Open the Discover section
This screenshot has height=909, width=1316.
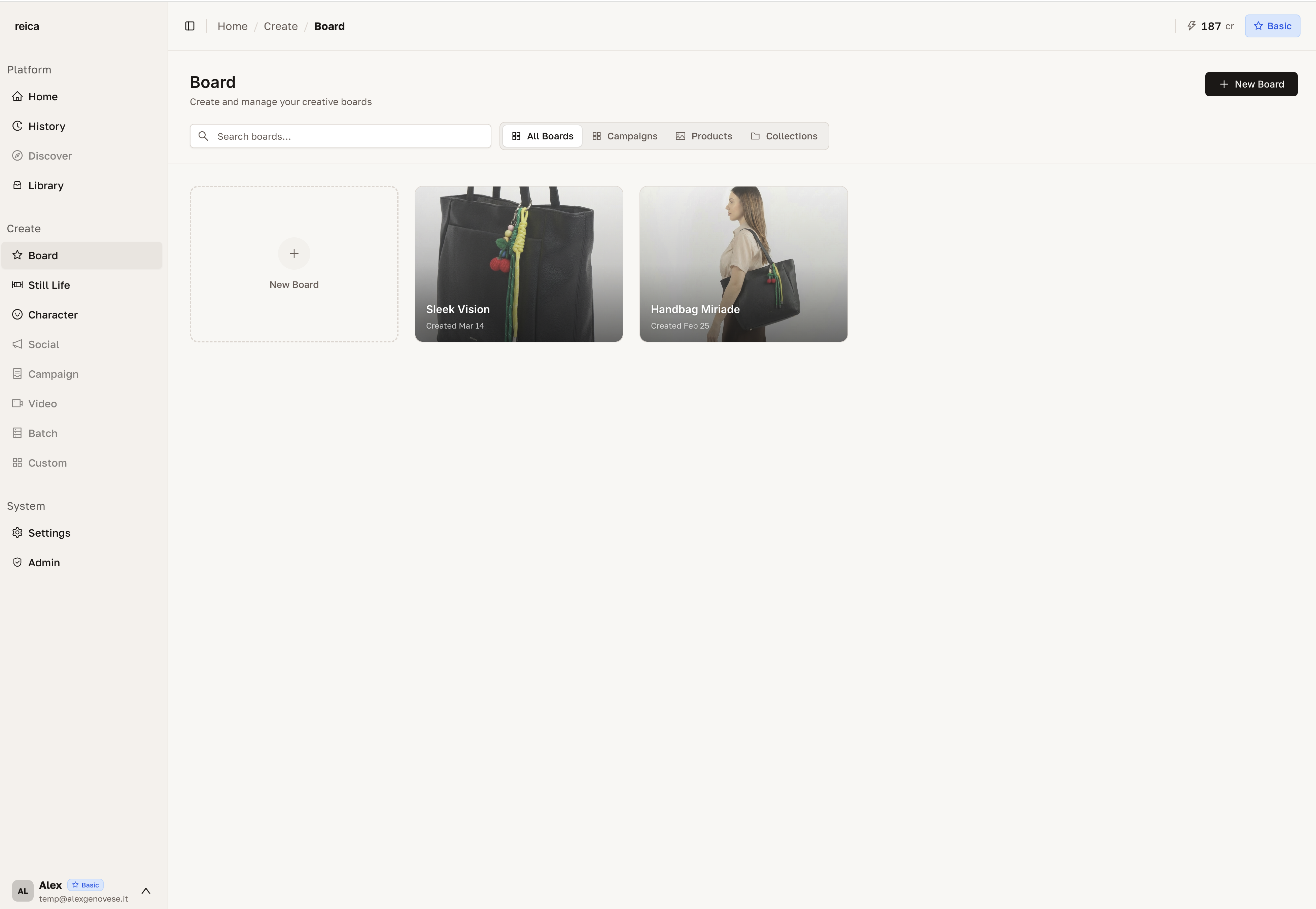point(50,156)
